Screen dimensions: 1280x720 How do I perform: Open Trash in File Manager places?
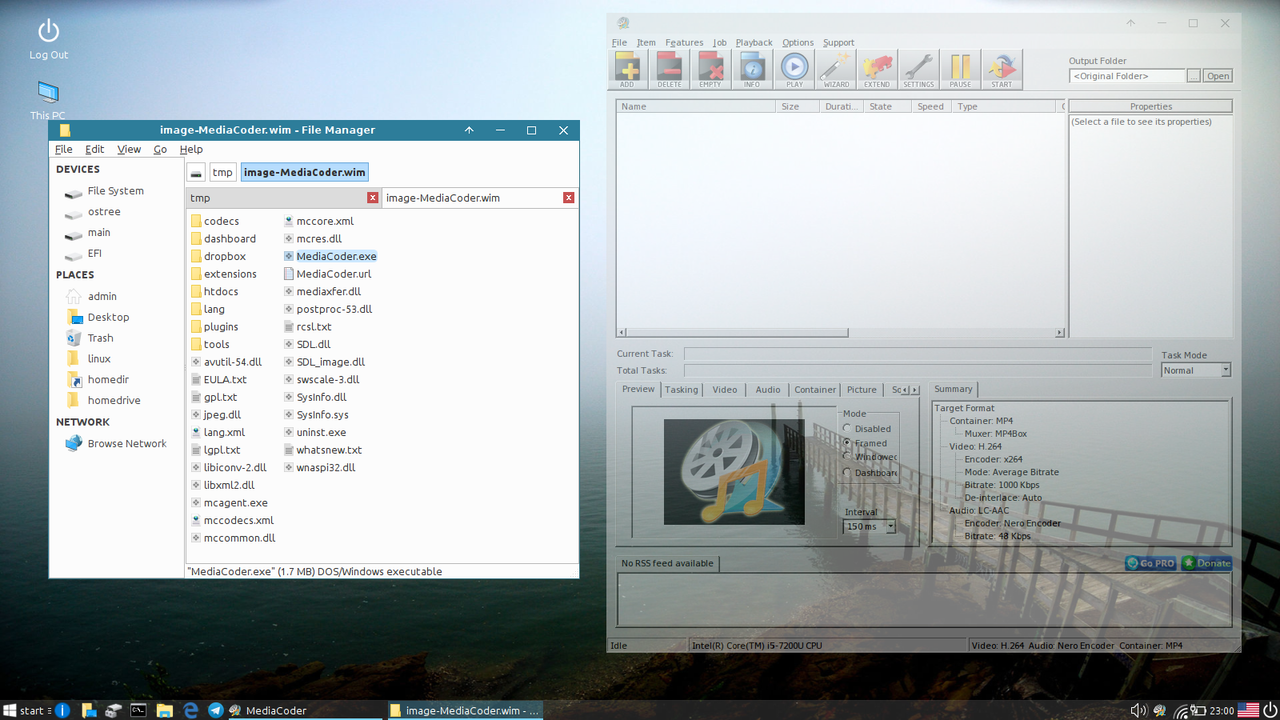[90, 338]
